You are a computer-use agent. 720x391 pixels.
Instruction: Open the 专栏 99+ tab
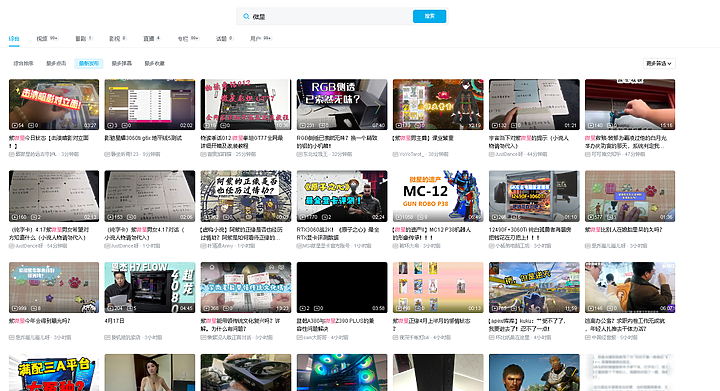(x=188, y=39)
